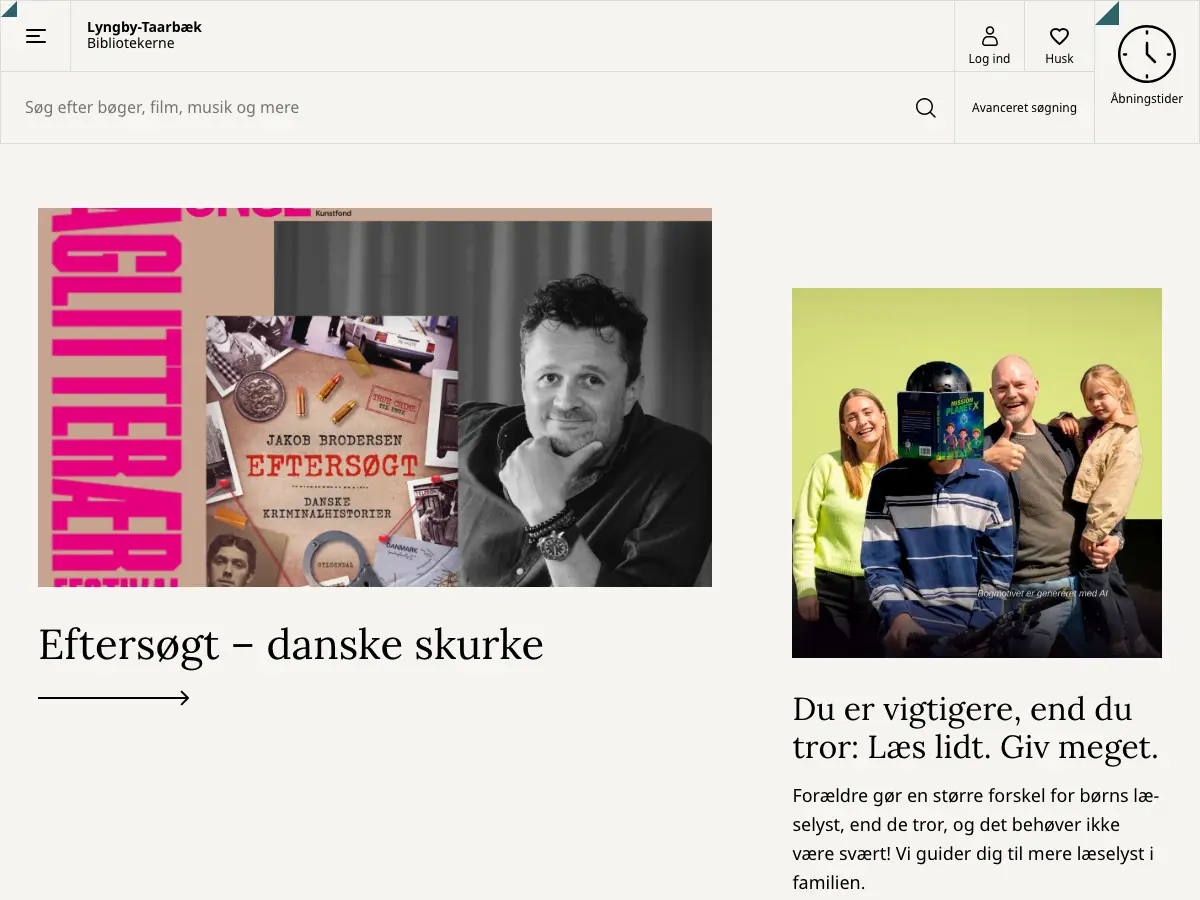Click the magnifier search icon
The image size is (1200, 900).
pyautogui.click(x=926, y=108)
